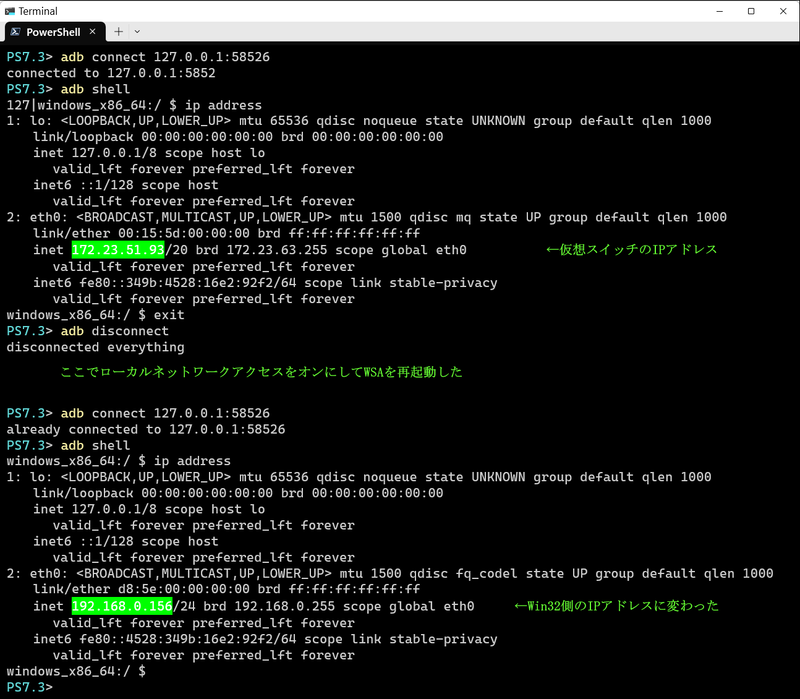Viewport: 800px width, 699px height.
Task: Click the Terminal title text
Action: (x=39, y=11)
